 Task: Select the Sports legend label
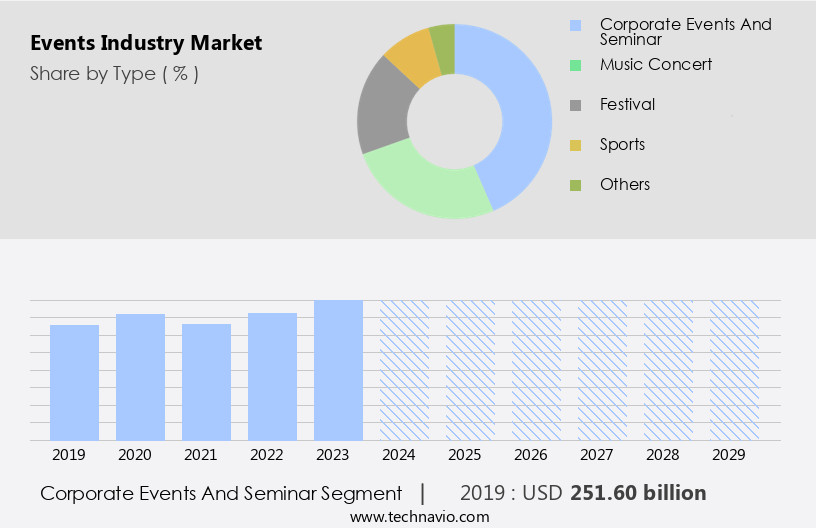(x=622, y=145)
